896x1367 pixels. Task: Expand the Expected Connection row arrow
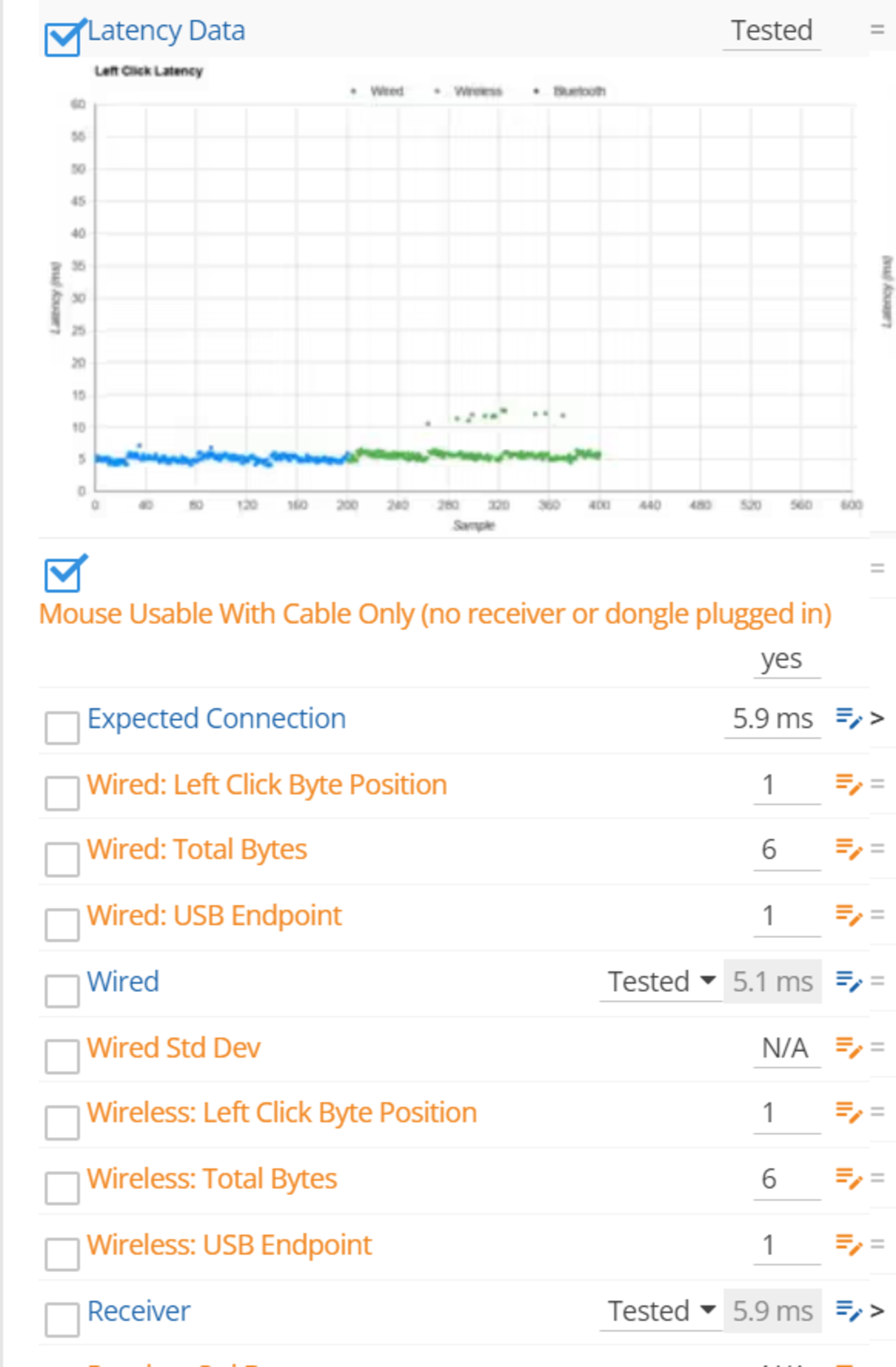tap(876, 718)
